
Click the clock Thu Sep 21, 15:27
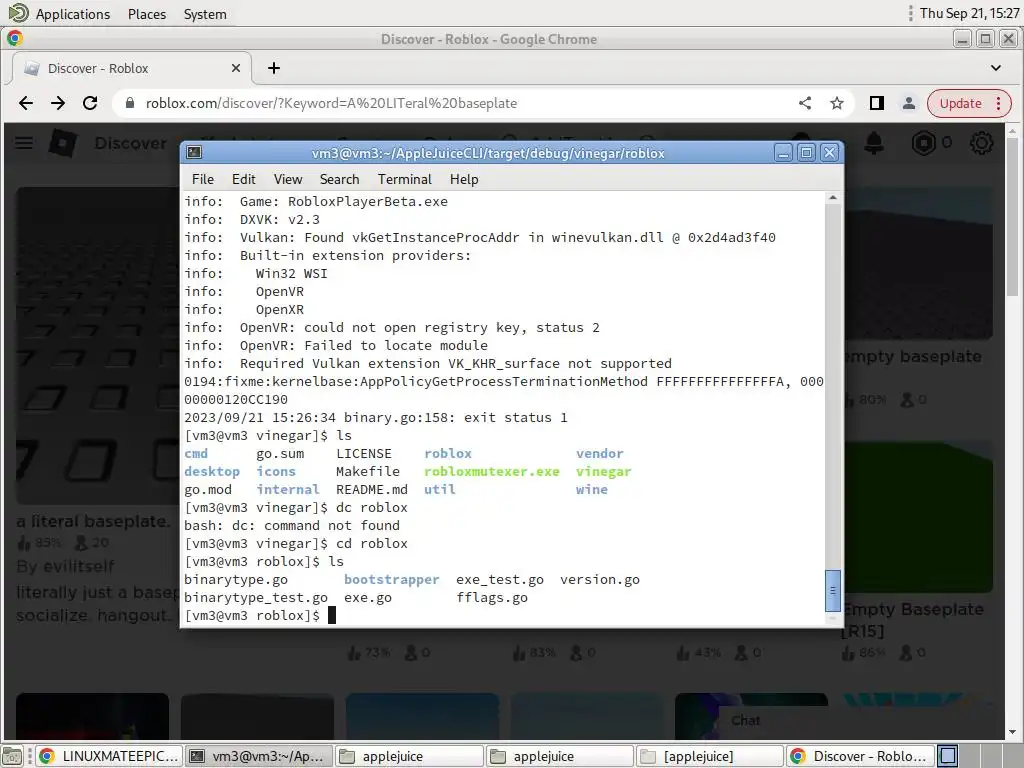tap(969, 14)
